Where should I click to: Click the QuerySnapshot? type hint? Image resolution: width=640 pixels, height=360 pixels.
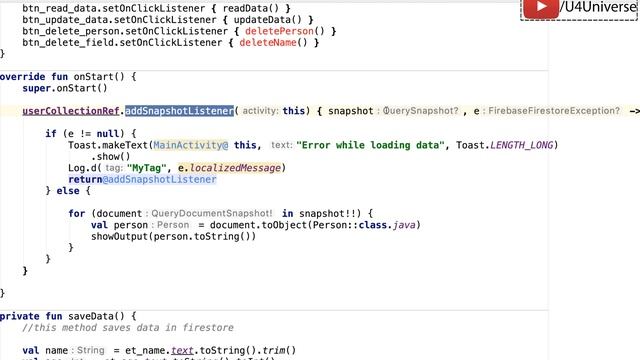pos(420,111)
